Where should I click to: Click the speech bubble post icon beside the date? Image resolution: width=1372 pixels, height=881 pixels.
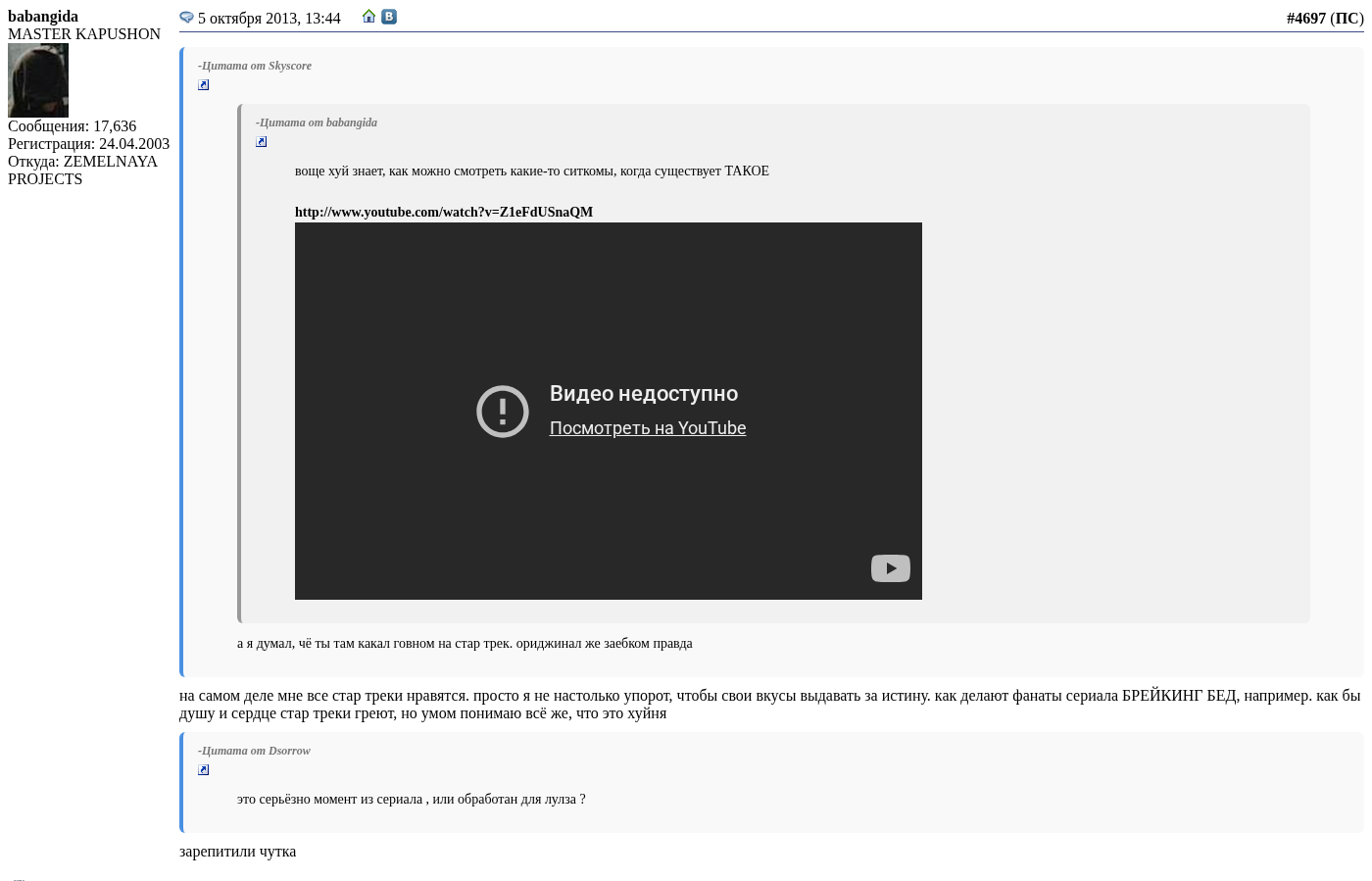[x=186, y=18]
